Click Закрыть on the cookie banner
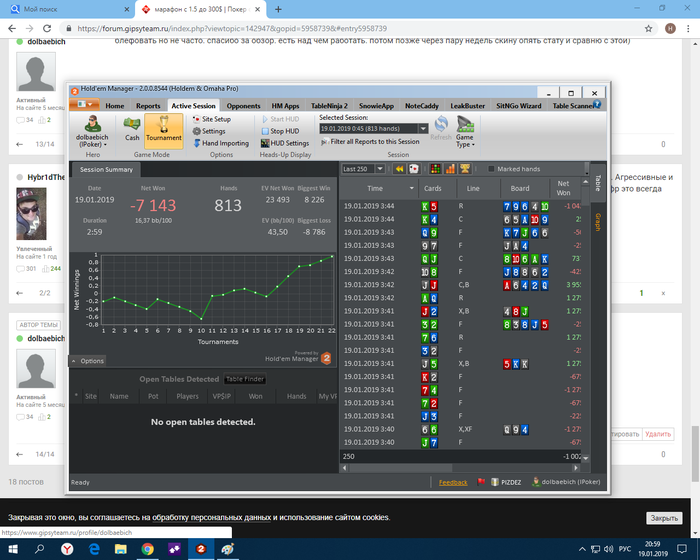Viewport: 700px width, 560px height. click(664, 518)
